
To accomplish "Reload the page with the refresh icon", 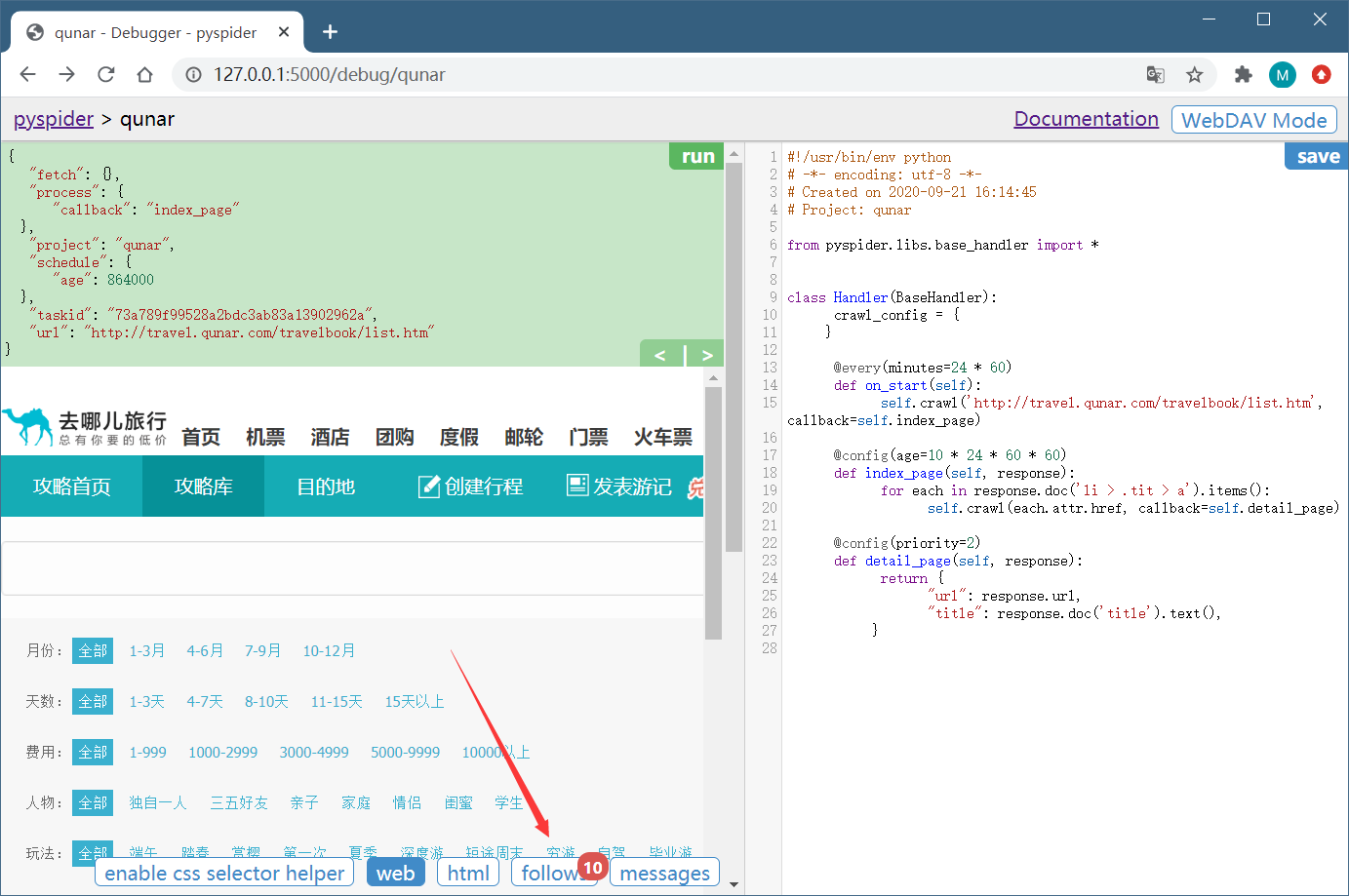I will 105,75.
